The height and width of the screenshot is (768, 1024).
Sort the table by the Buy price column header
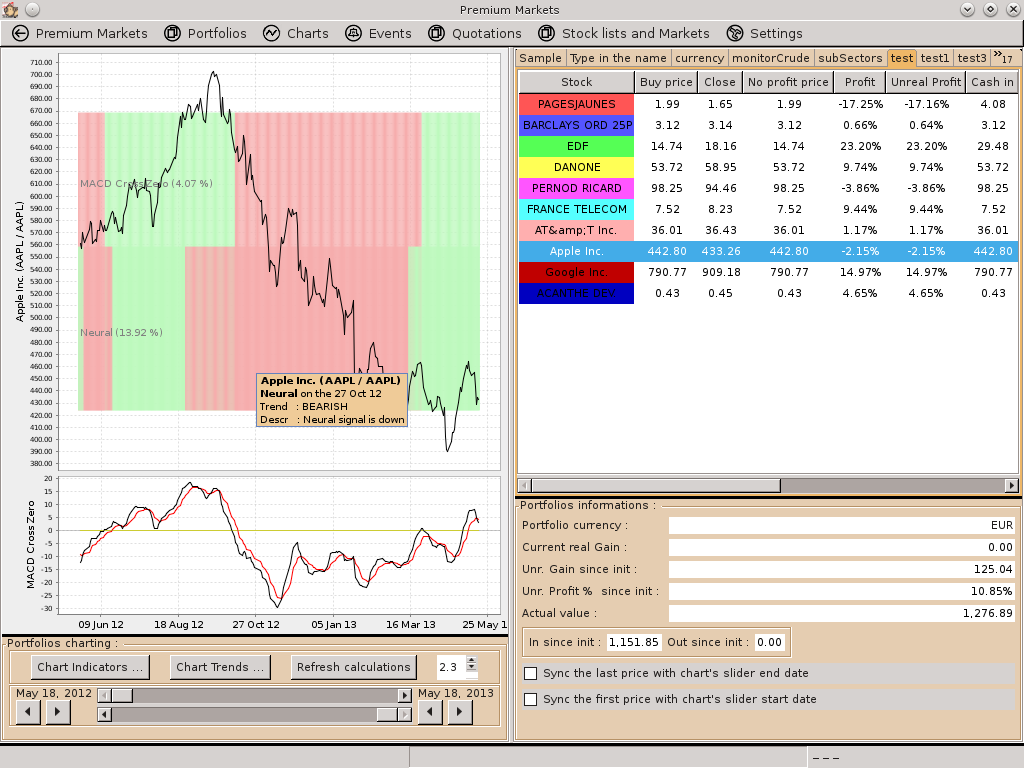(x=666, y=82)
